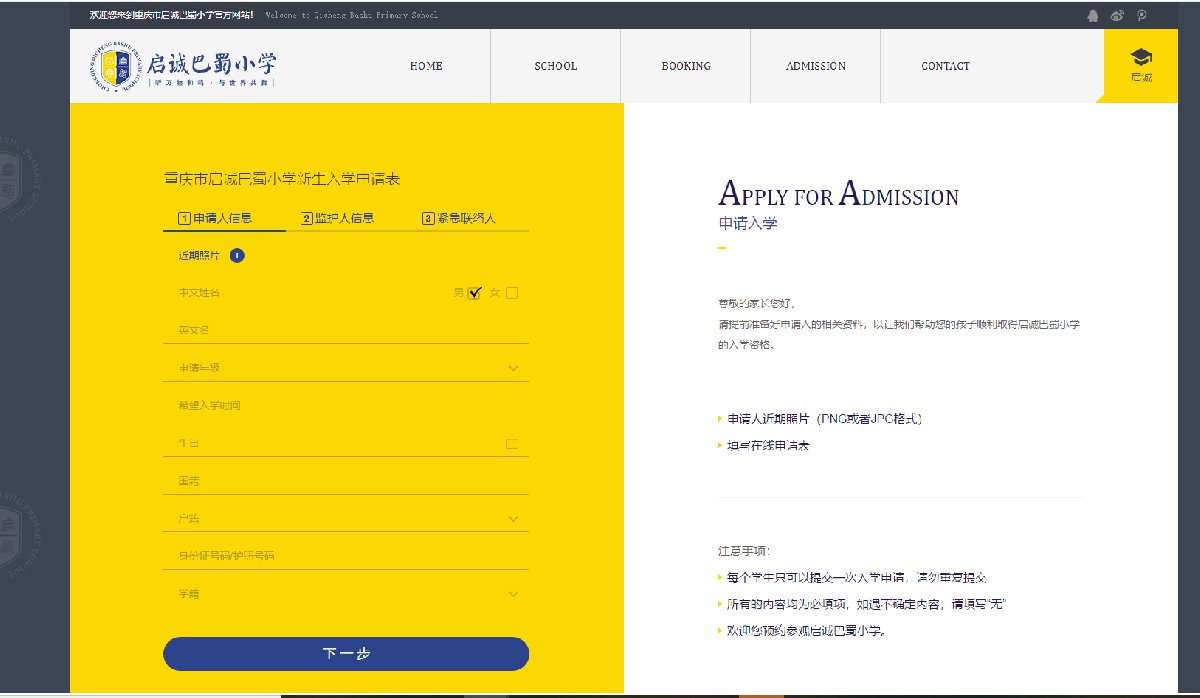Open the 户籍 dropdown list
This screenshot has width=1200, height=698.
[513, 519]
